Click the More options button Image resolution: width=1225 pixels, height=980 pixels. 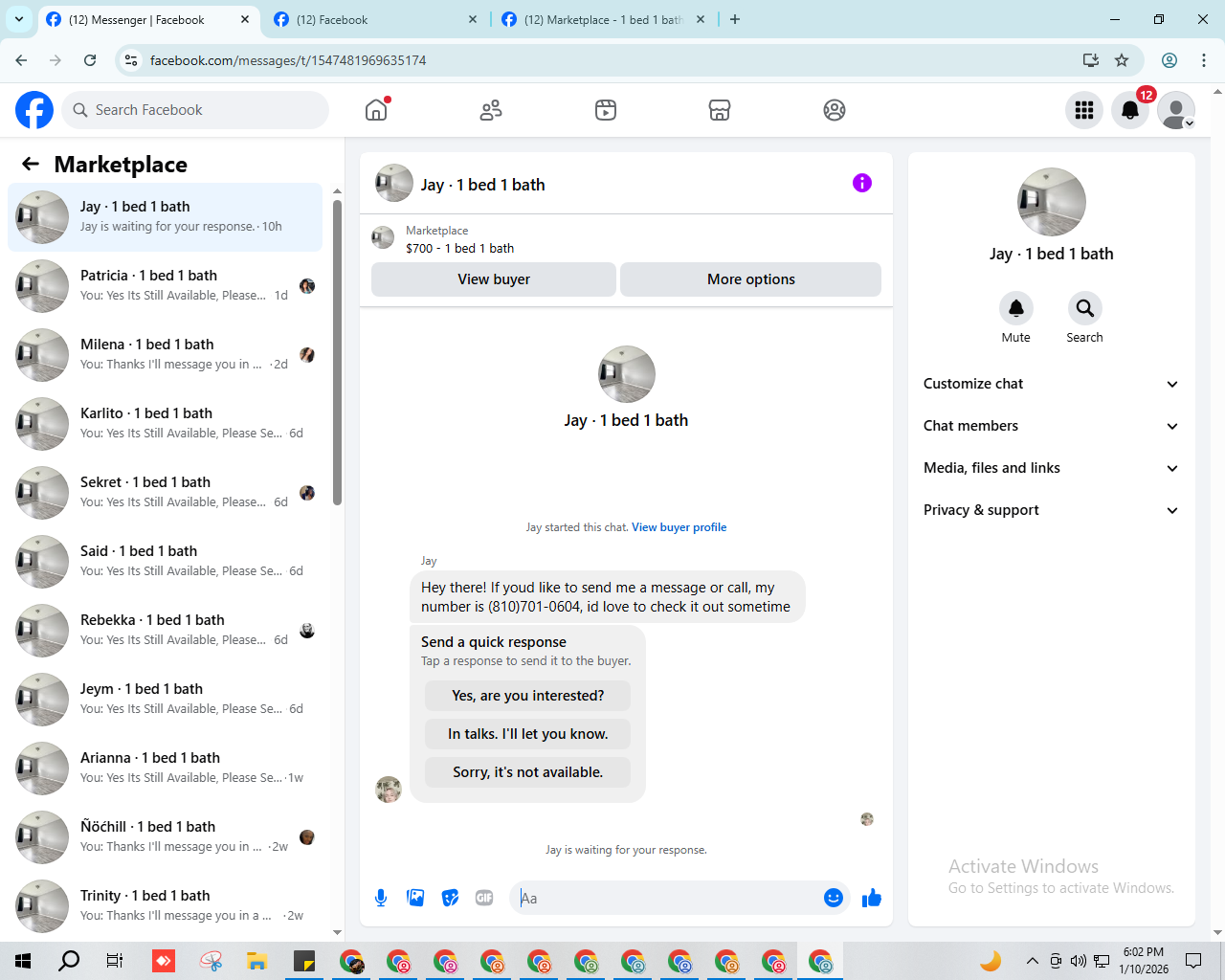(751, 279)
